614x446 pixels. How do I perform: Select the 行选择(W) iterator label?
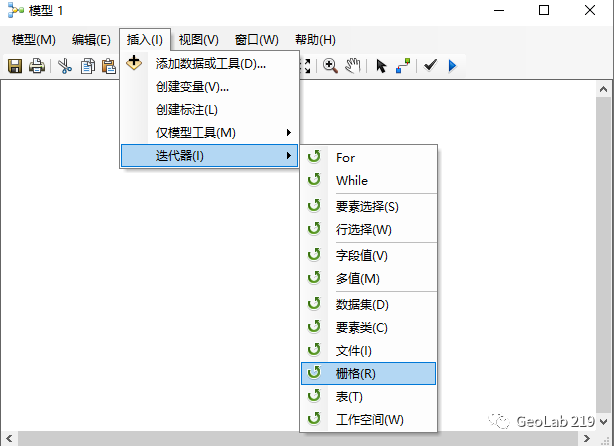pyautogui.click(x=363, y=230)
